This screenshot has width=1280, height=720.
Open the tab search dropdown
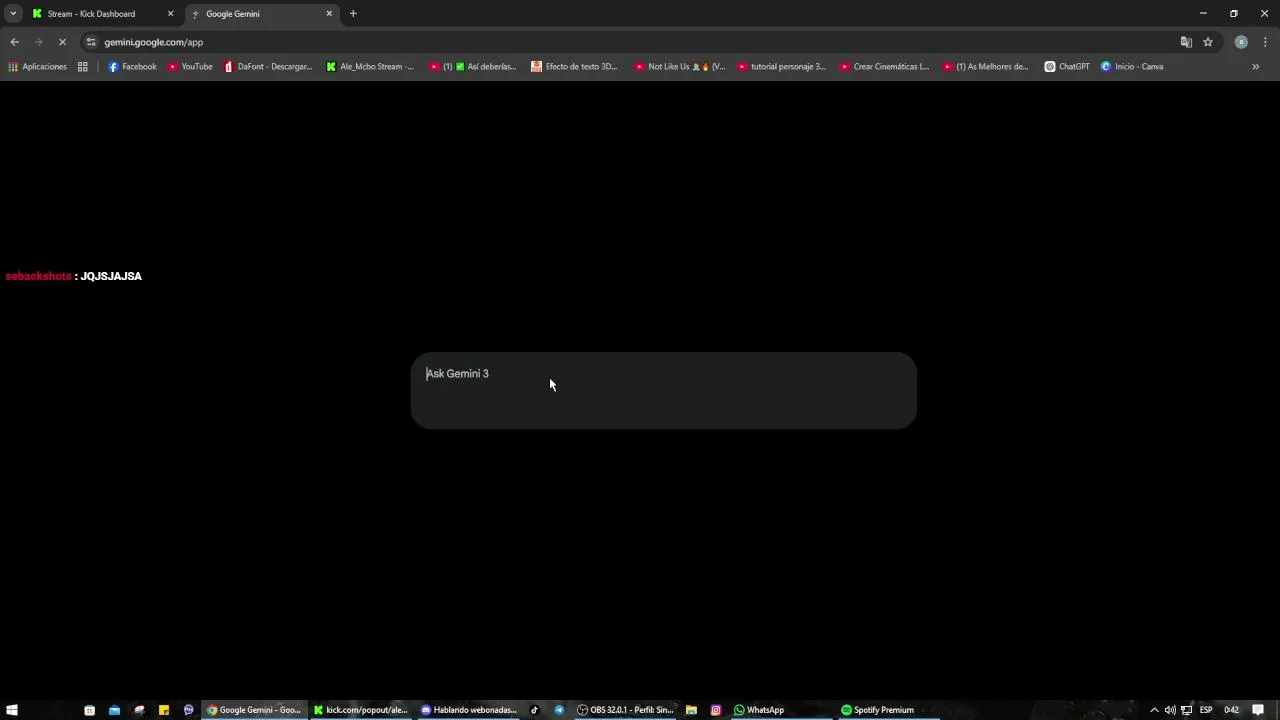[x=13, y=14]
